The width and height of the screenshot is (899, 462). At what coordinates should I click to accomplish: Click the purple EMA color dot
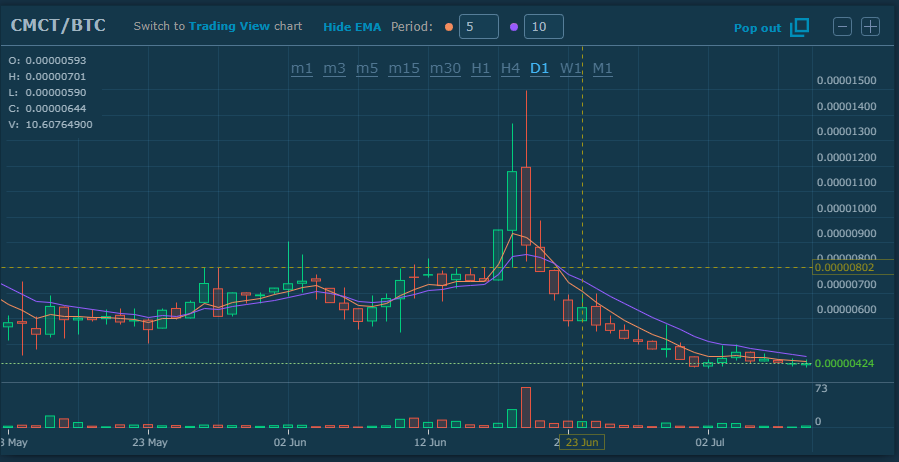point(514,27)
